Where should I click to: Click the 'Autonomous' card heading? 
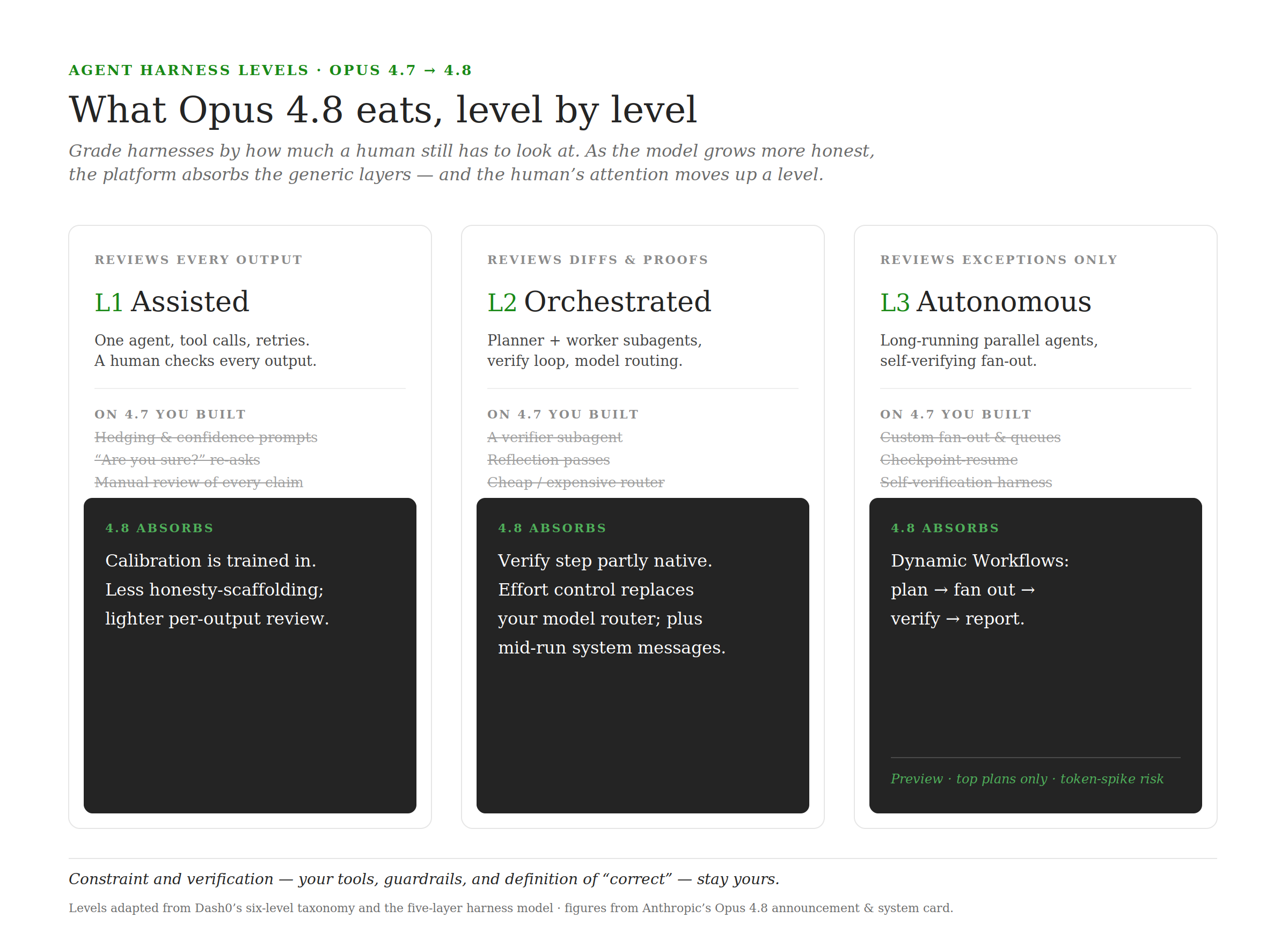[1004, 302]
